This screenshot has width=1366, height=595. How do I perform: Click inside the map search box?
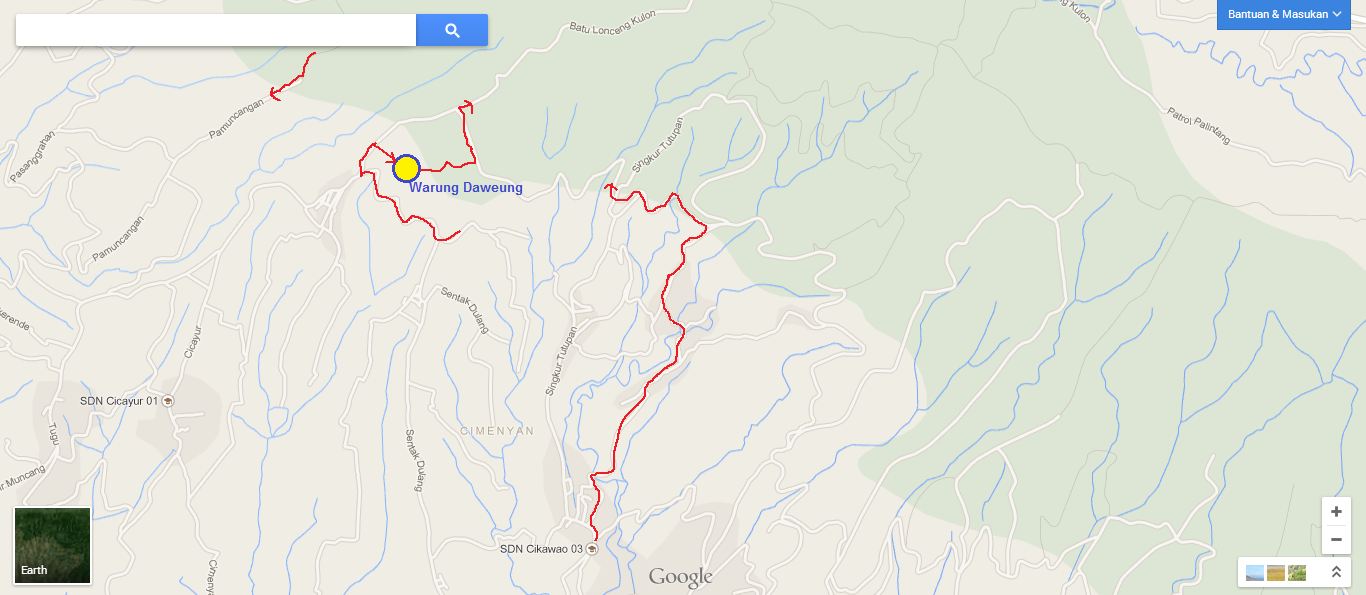click(216, 30)
